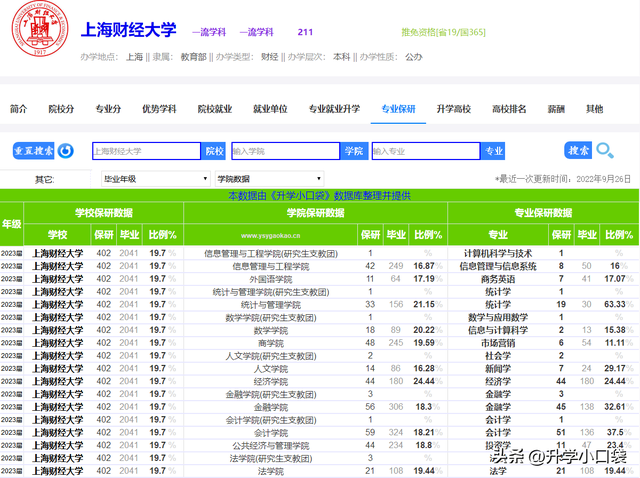Switch to the 院校就业 tab
640x478 pixels.
pyautogui.click(x=215, y=109)
